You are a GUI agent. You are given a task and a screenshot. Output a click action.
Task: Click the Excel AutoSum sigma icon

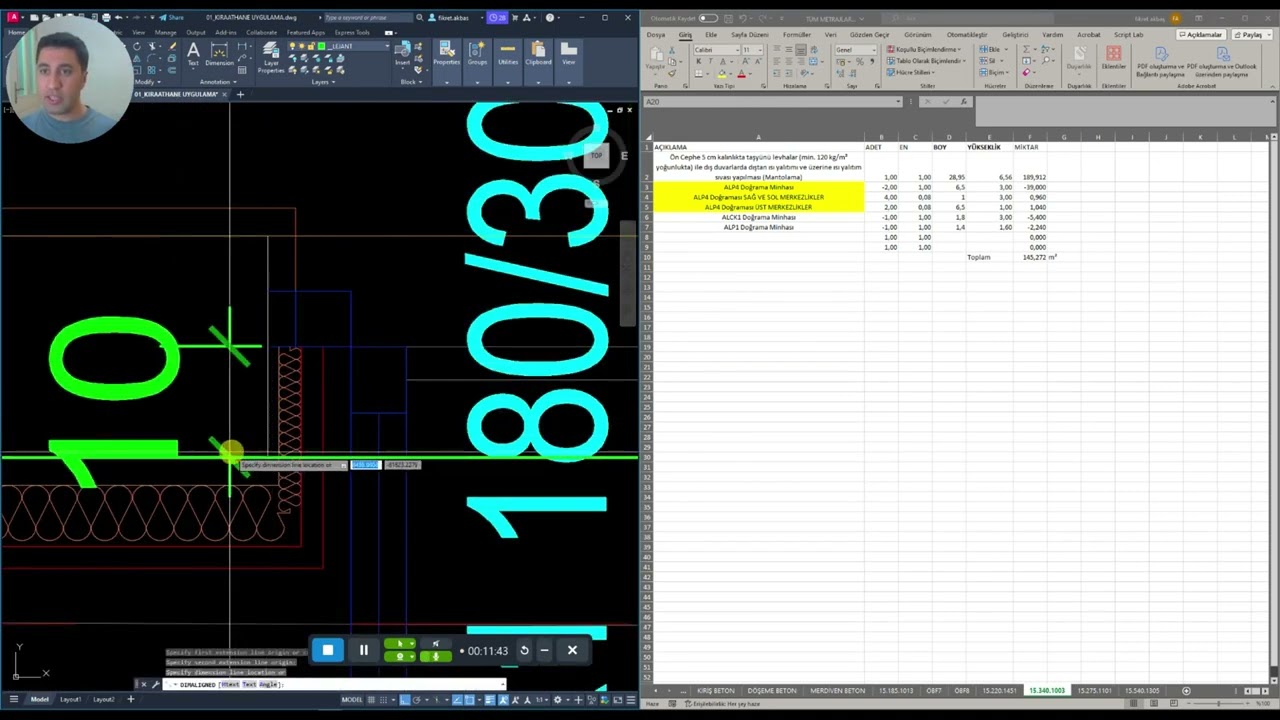coord(1026,49)
